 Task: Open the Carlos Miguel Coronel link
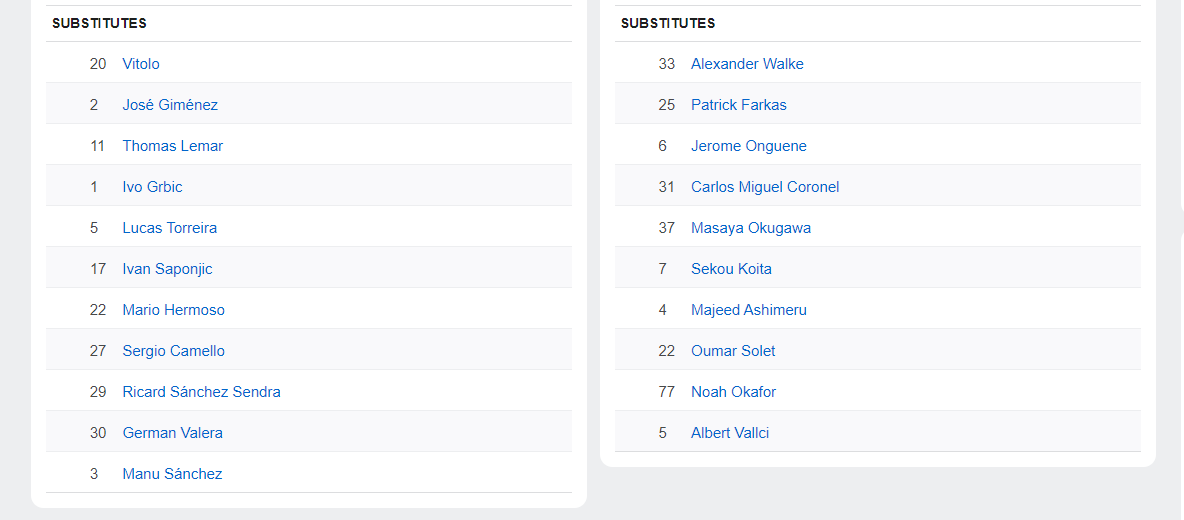(x=765, y=187)
